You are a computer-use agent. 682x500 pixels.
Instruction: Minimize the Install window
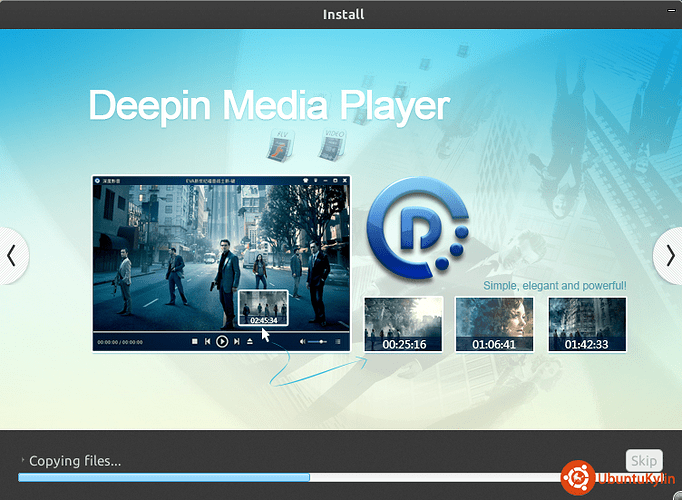click(x=672, y=10)
